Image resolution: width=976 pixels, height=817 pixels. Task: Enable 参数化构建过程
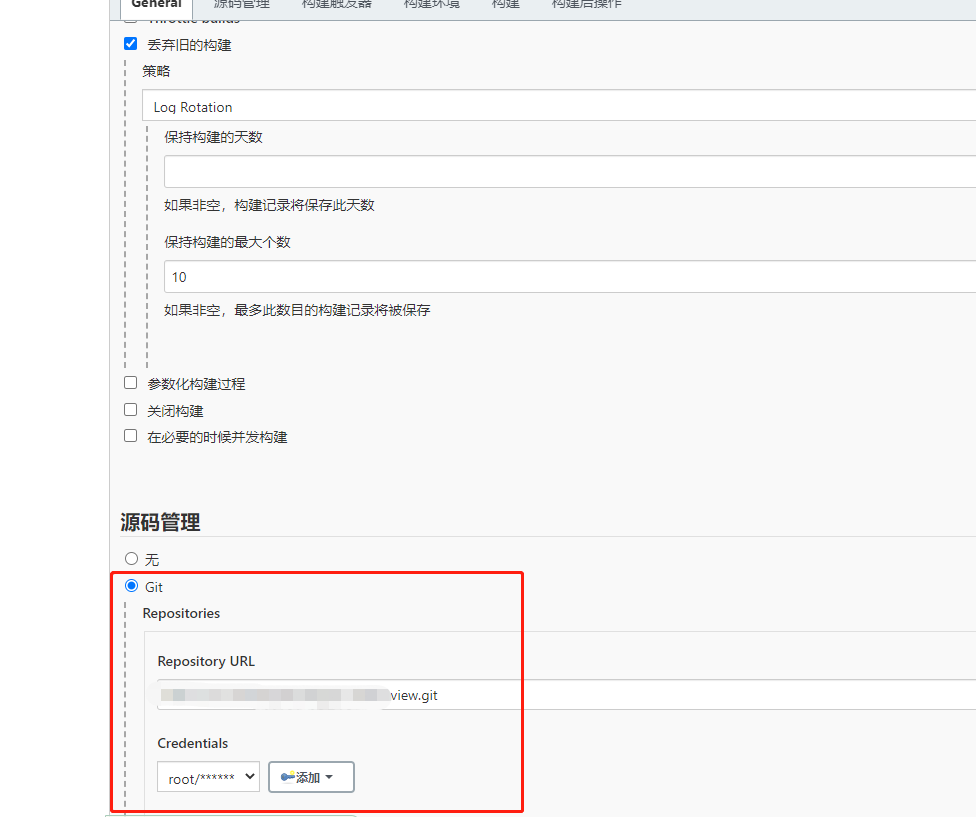click(130, 382)
